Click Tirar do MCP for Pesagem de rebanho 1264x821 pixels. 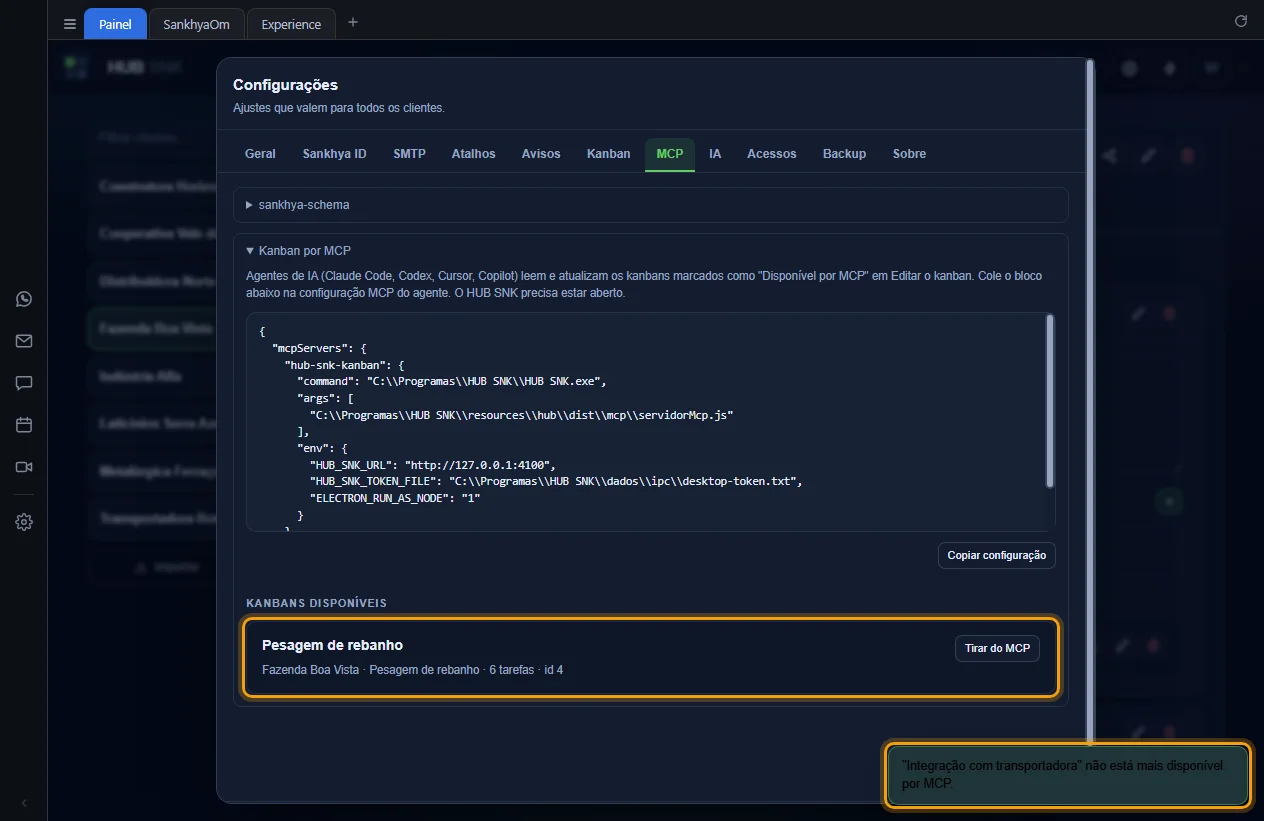click(x=997, y=648)
